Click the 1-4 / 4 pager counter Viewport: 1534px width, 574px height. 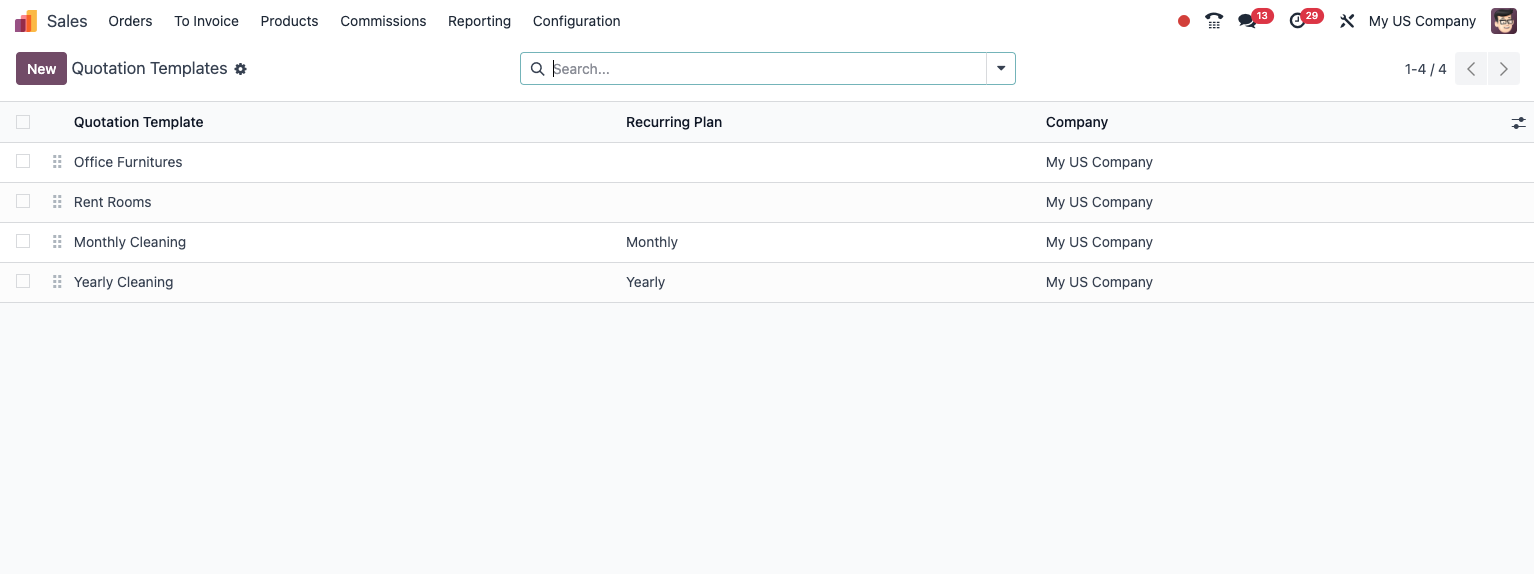1425,69
